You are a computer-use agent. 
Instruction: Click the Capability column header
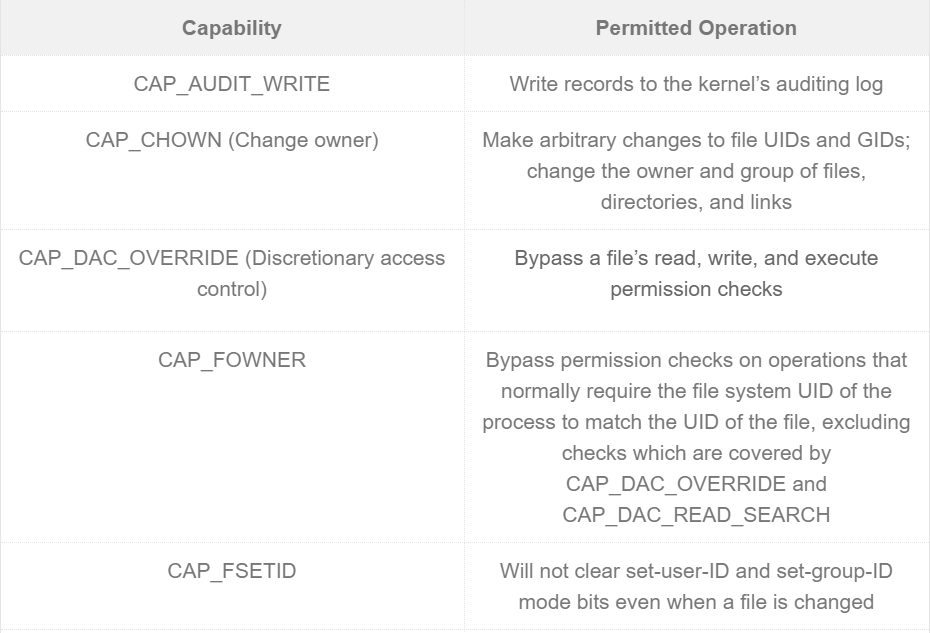231,28
